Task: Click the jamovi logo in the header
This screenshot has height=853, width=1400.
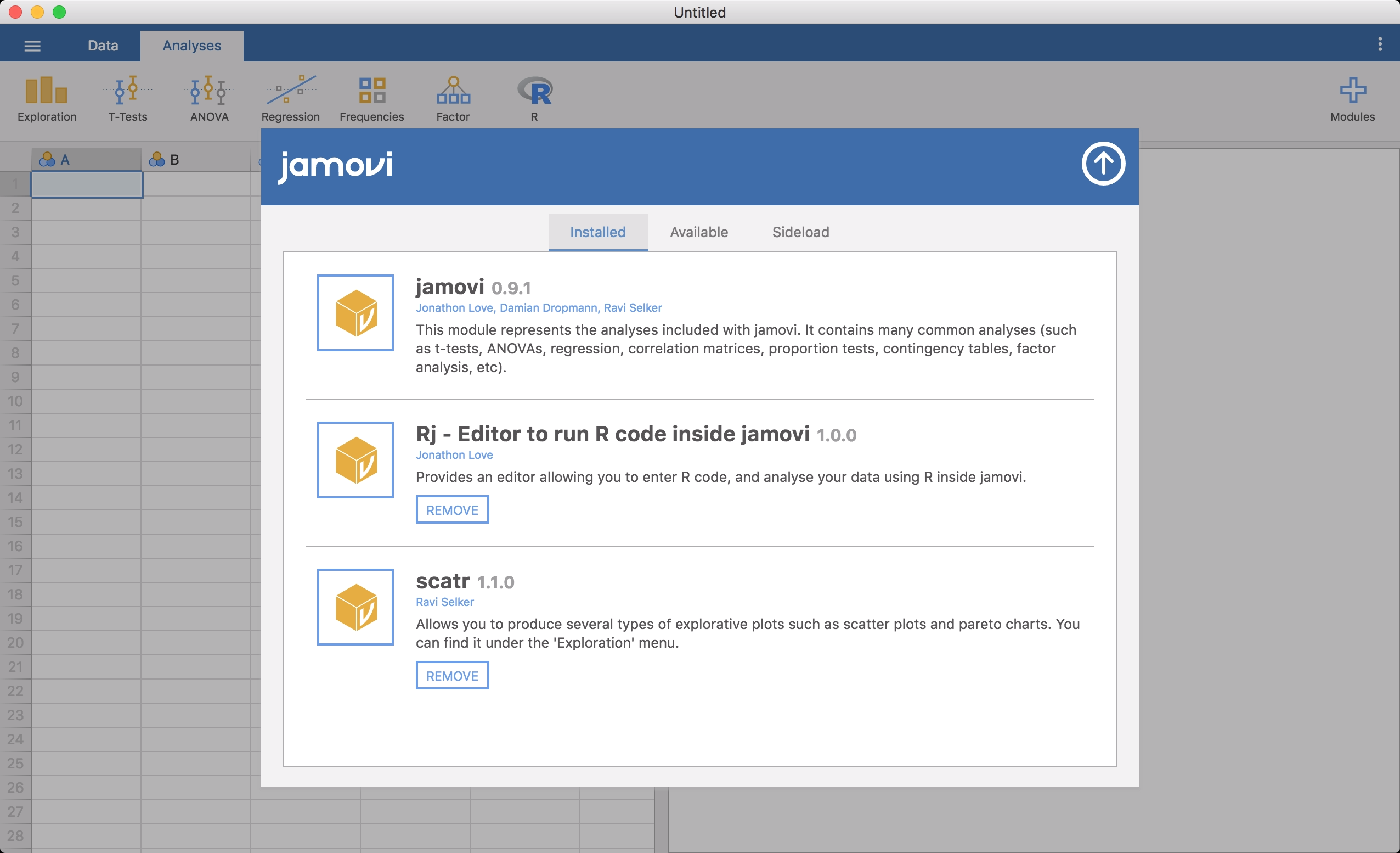Action: point(335,167)
